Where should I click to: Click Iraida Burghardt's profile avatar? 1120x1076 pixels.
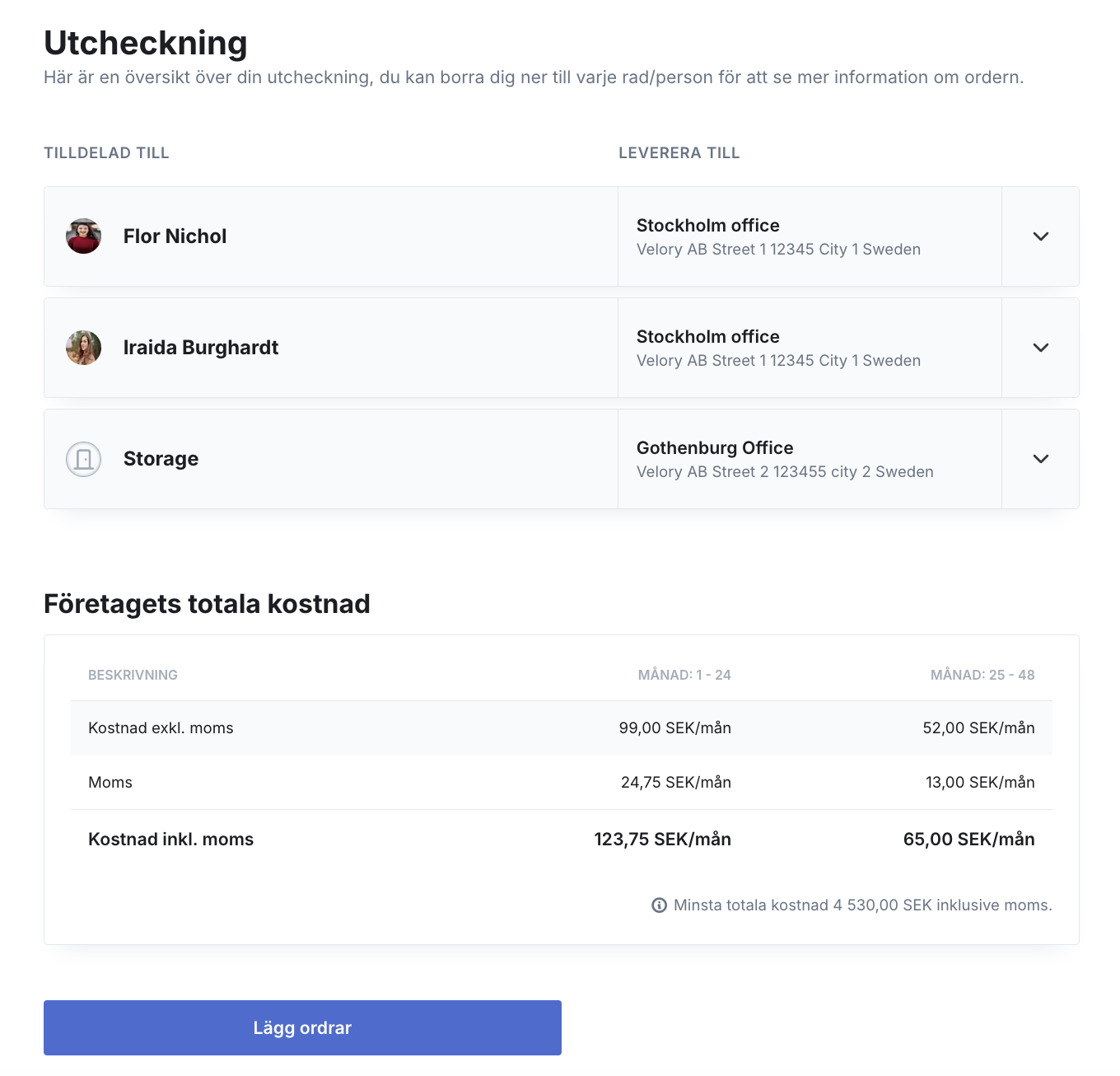[83, 348]
